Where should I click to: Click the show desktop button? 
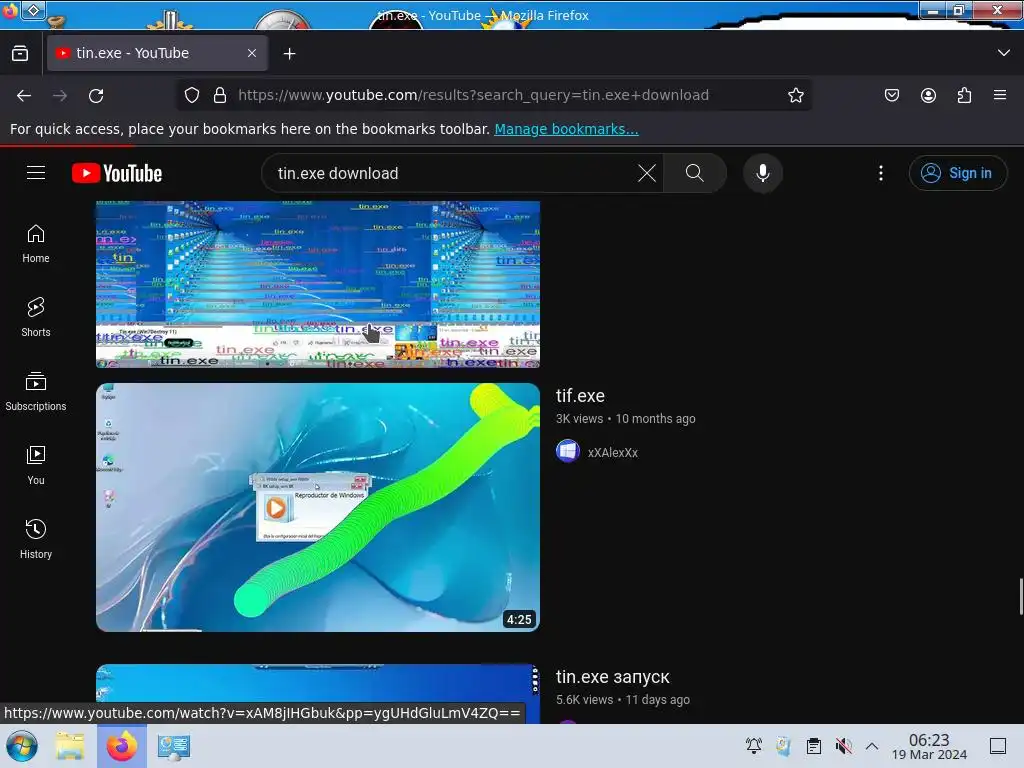(998, 746)
